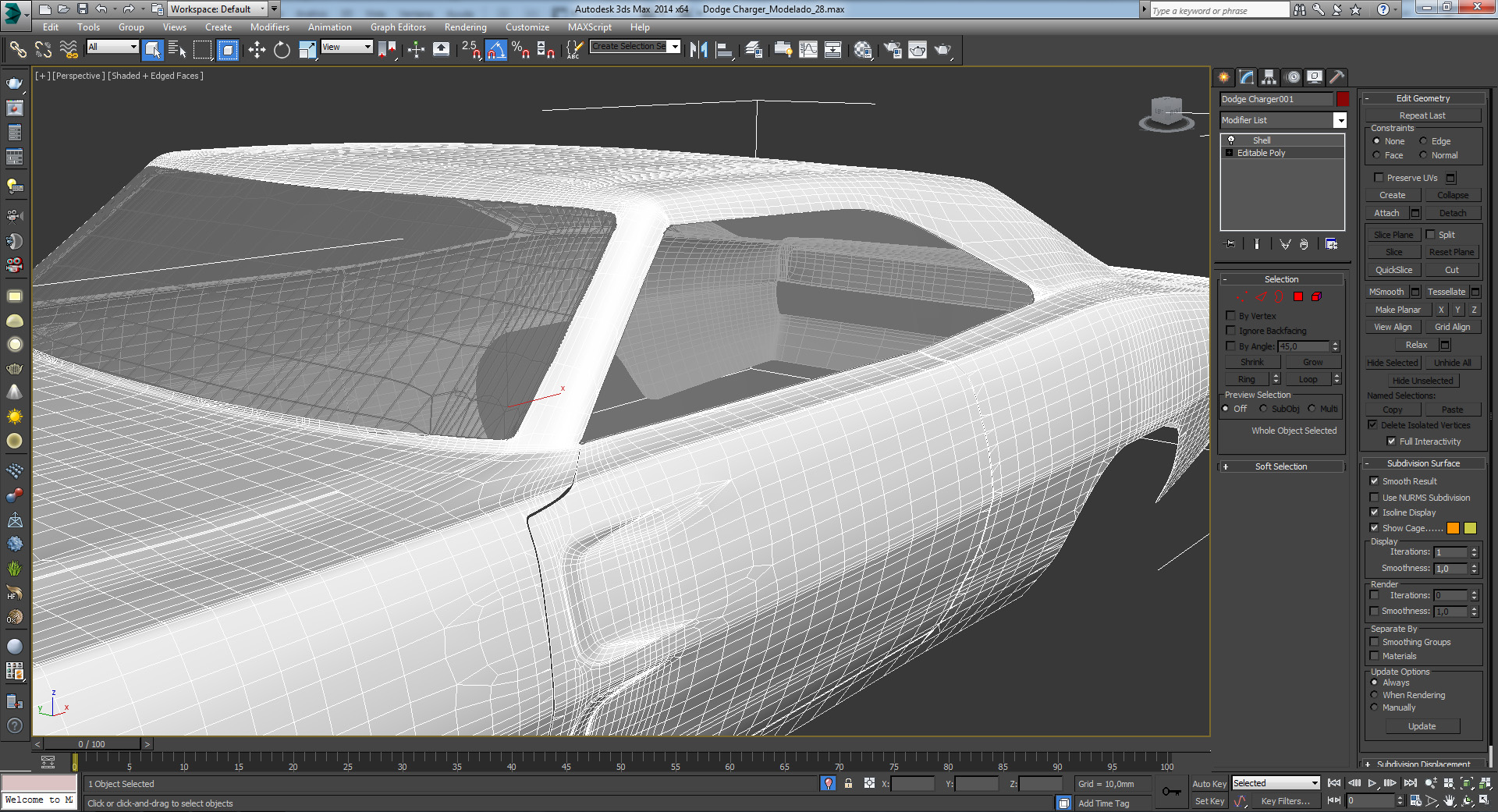
Task: Toggle the By Vertex checkbox
Action: [1230, 316]
